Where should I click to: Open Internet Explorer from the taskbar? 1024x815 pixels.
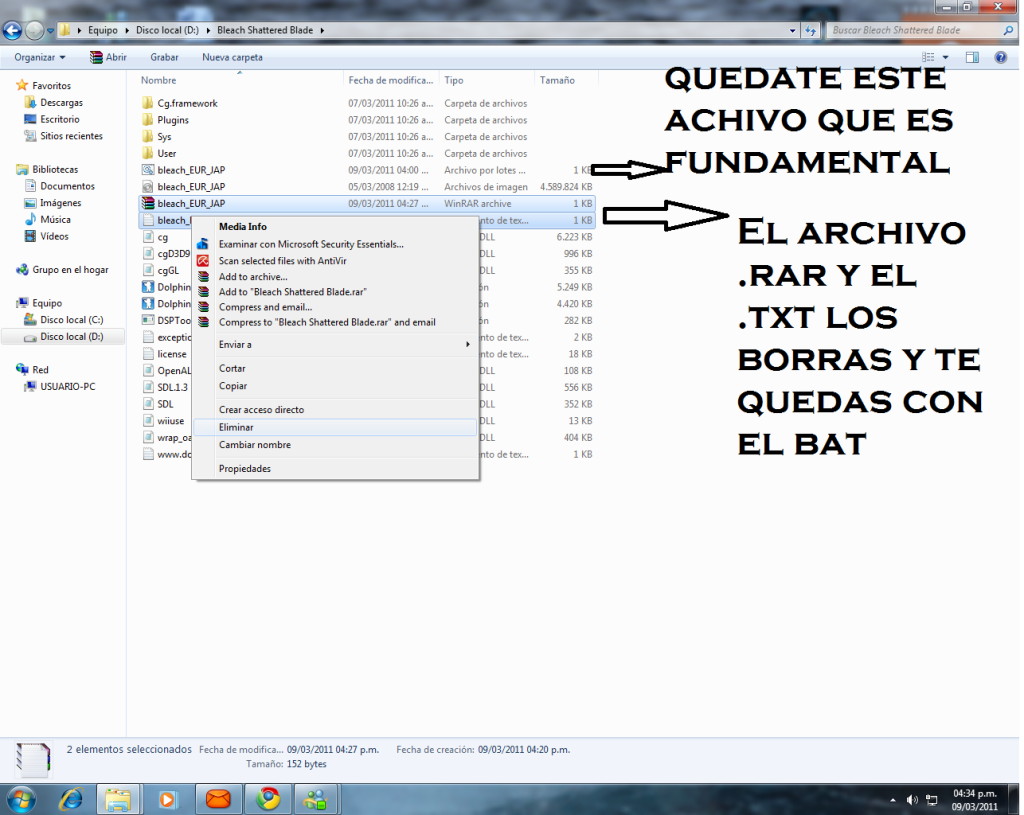71,799
